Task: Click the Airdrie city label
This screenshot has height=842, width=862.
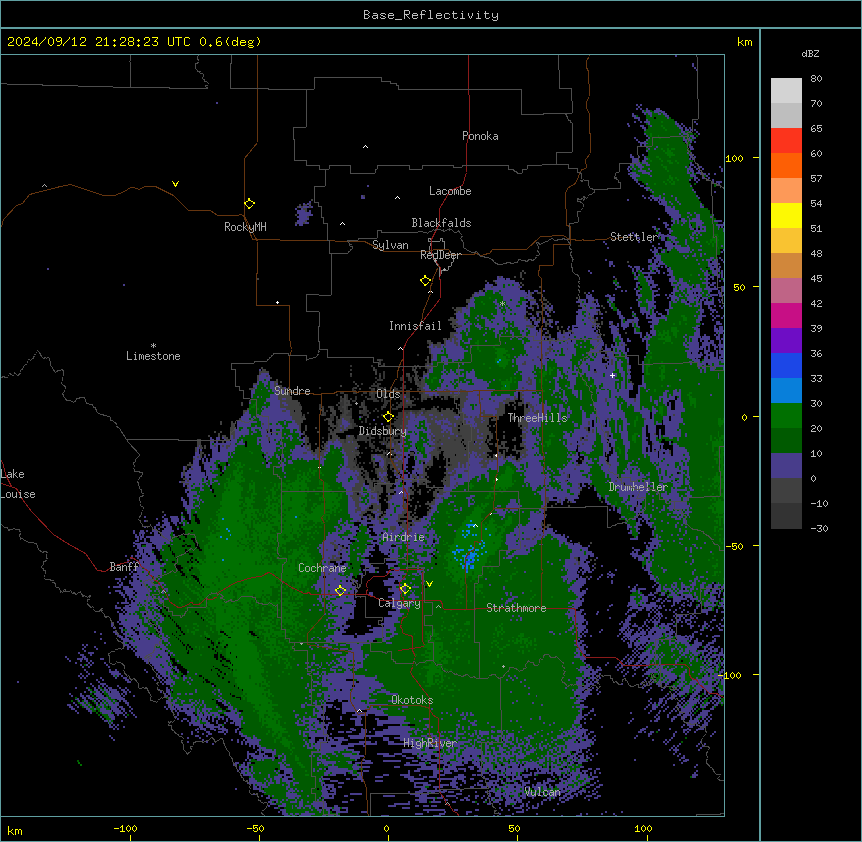Action: pyautogui.click(x=403, y=537)
